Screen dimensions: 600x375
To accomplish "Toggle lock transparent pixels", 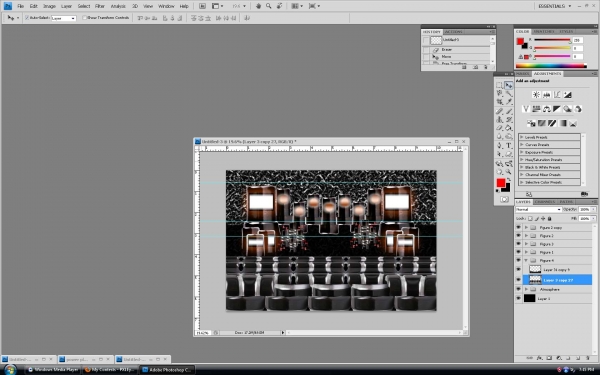I will pos(530,218).
